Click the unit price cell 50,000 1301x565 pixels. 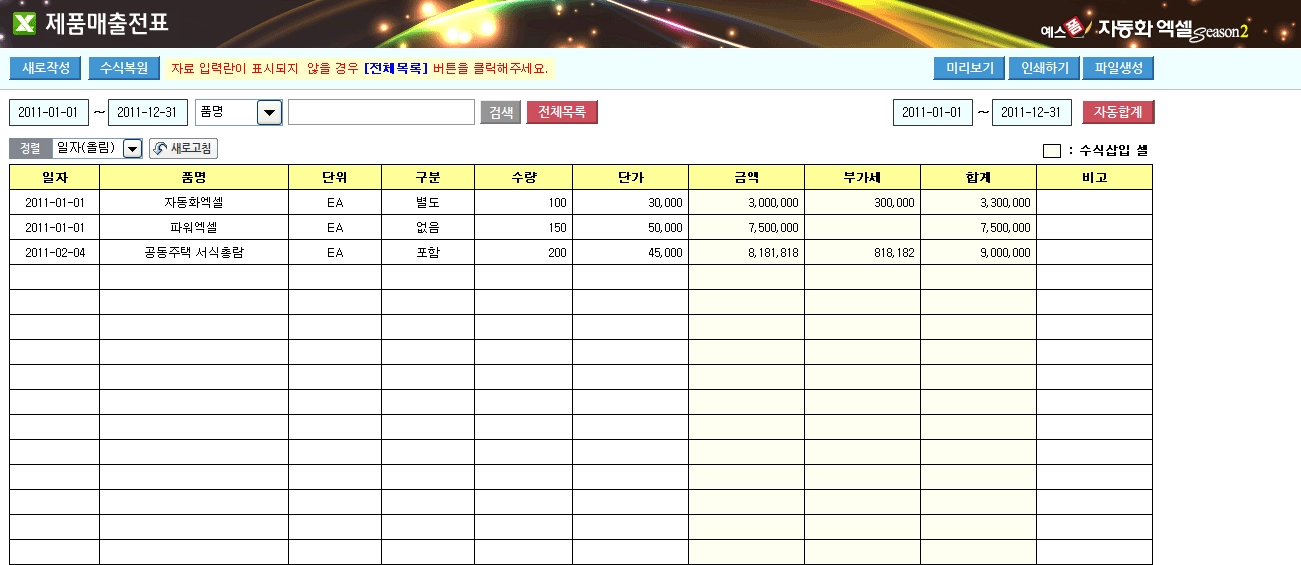(631, 227)
